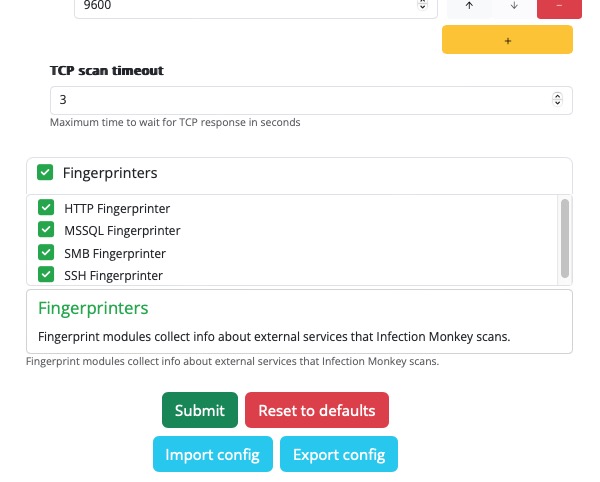Click the fingerprinter list scrollbar

pyautogui.click(x=565, y=237)
